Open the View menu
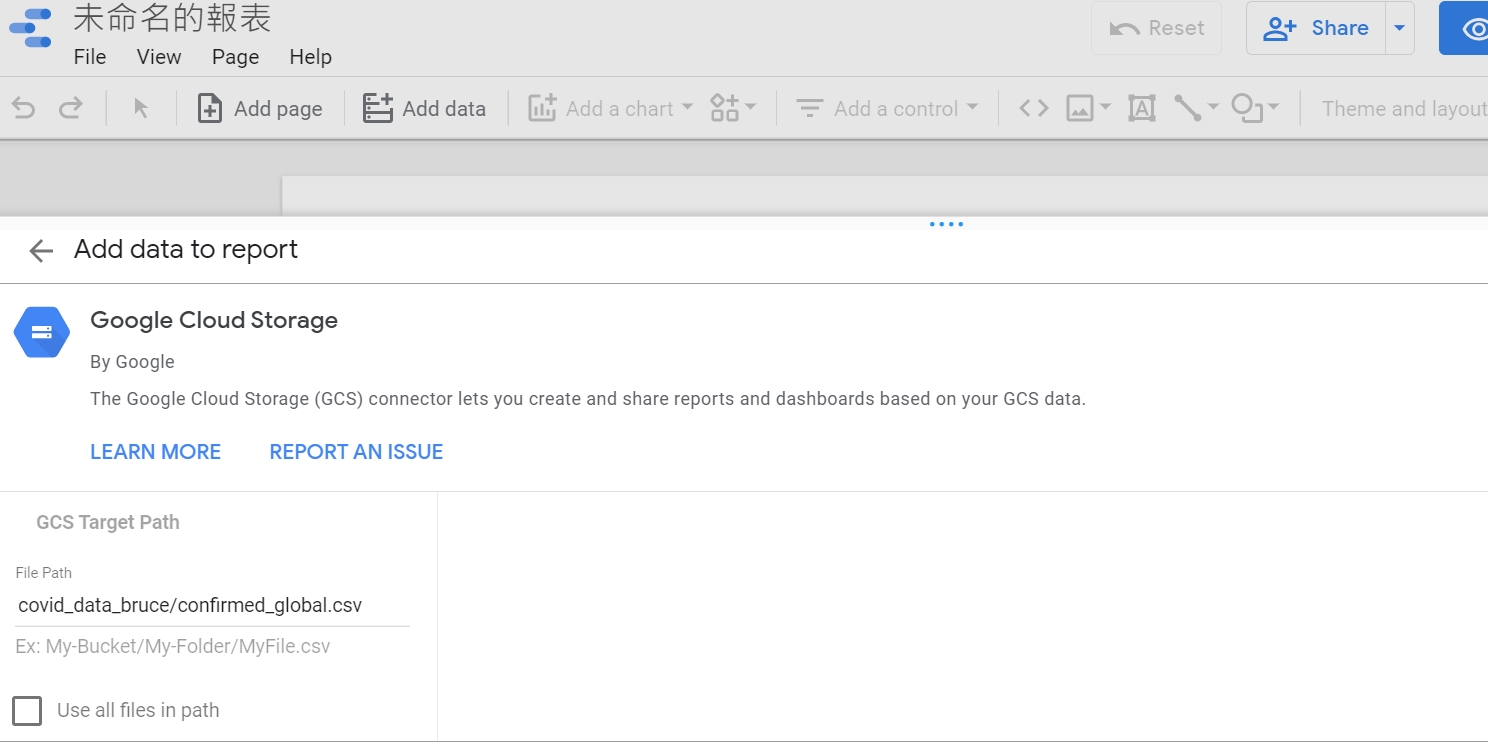This screenshot has width=1488, height=755. (159, 57)
